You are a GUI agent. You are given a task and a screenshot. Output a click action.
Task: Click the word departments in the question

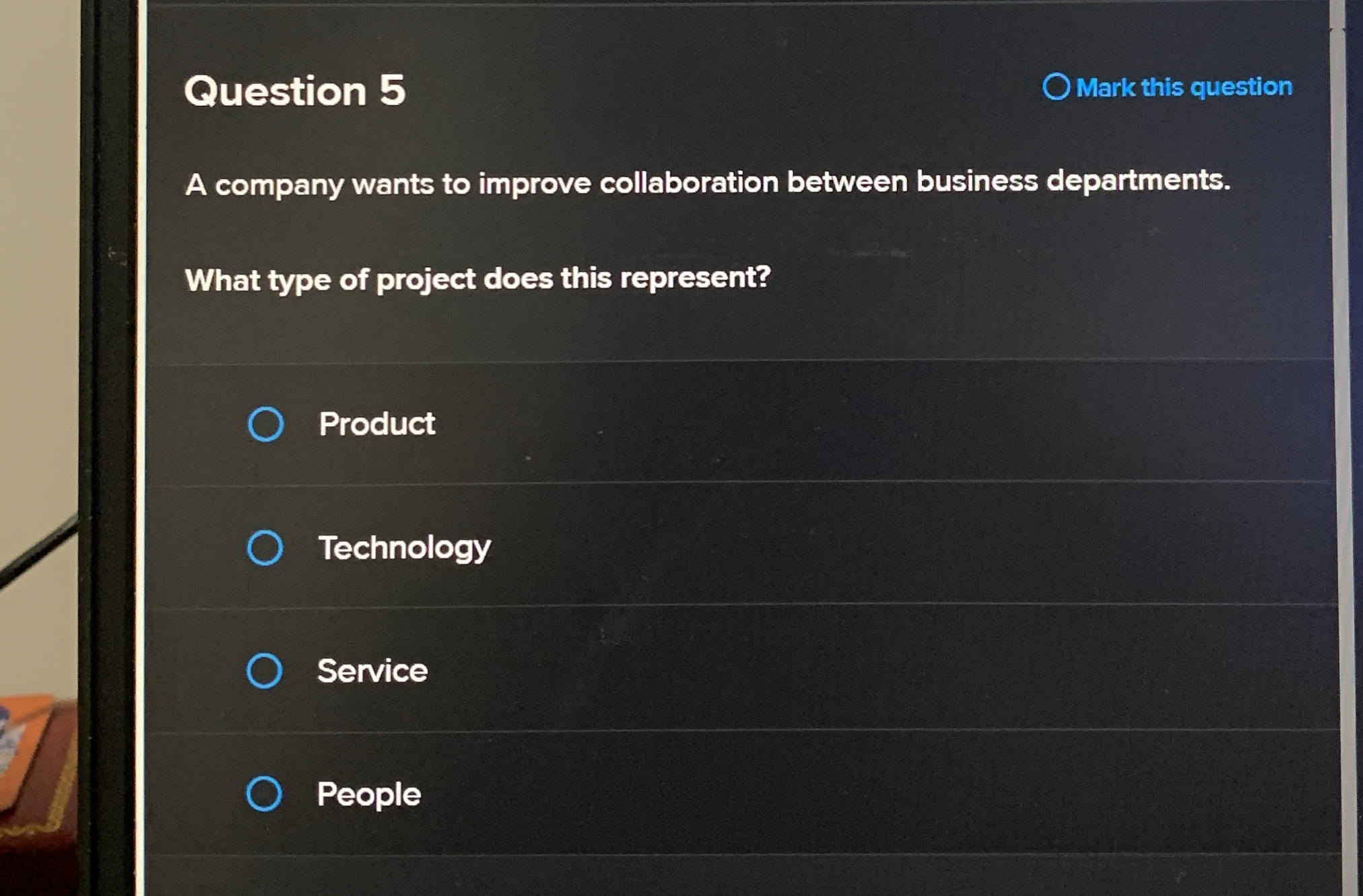(1138, 180)
